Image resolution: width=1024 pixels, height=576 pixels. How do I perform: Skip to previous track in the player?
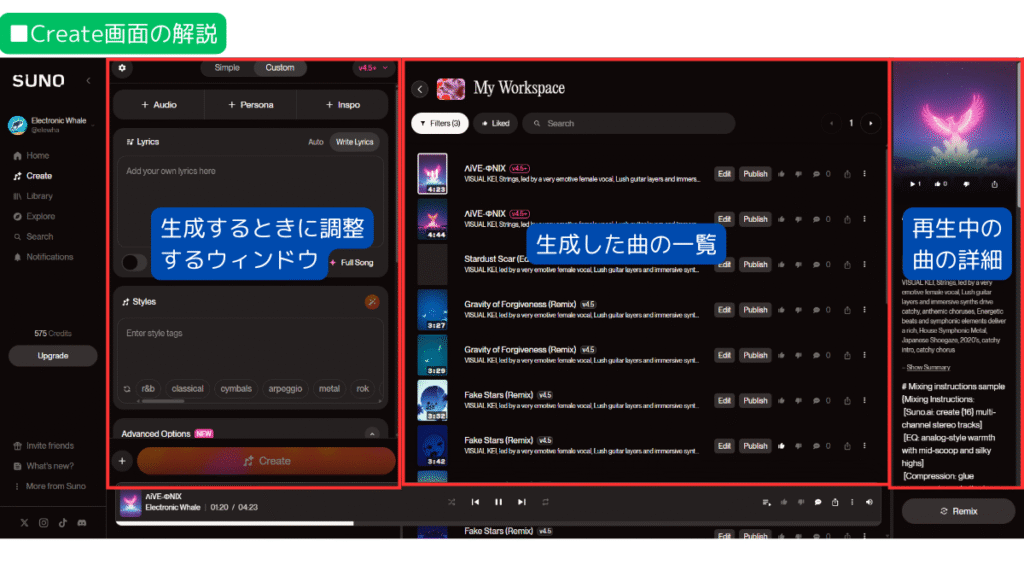click(475, 502)
